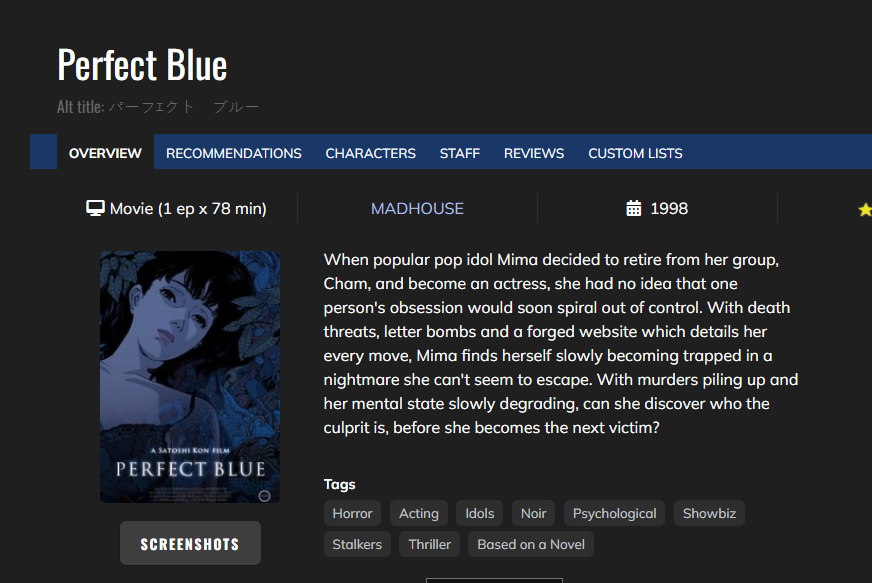This screenshot has width=872, height=583.
Task: Open the Based on a Novel tag
Action: (531, 544)
